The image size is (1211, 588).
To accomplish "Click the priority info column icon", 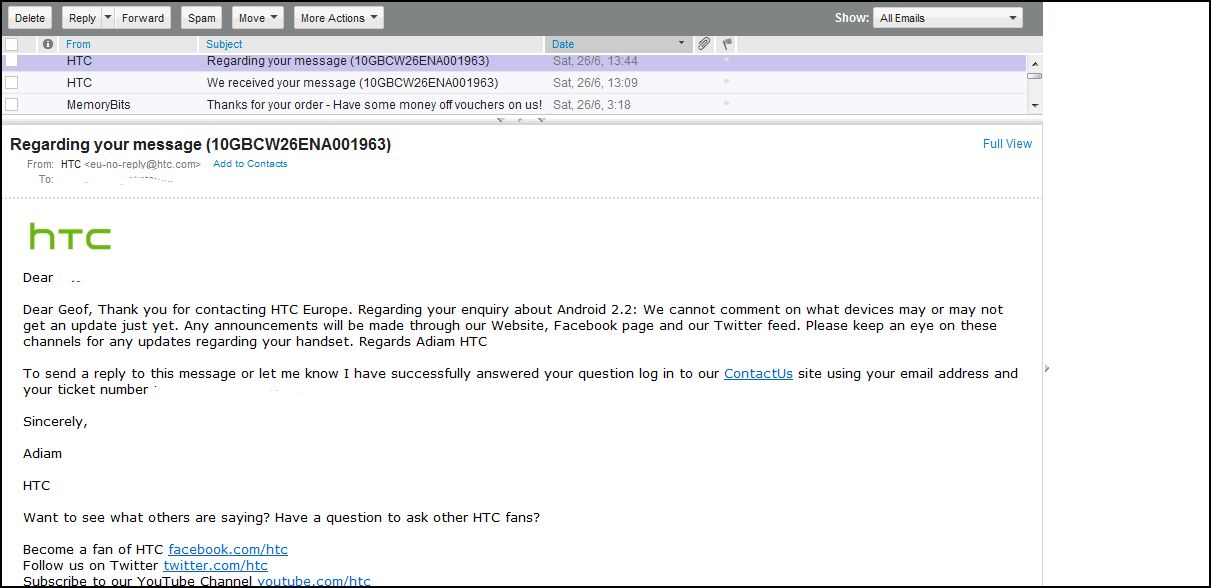I will [47, 44].
